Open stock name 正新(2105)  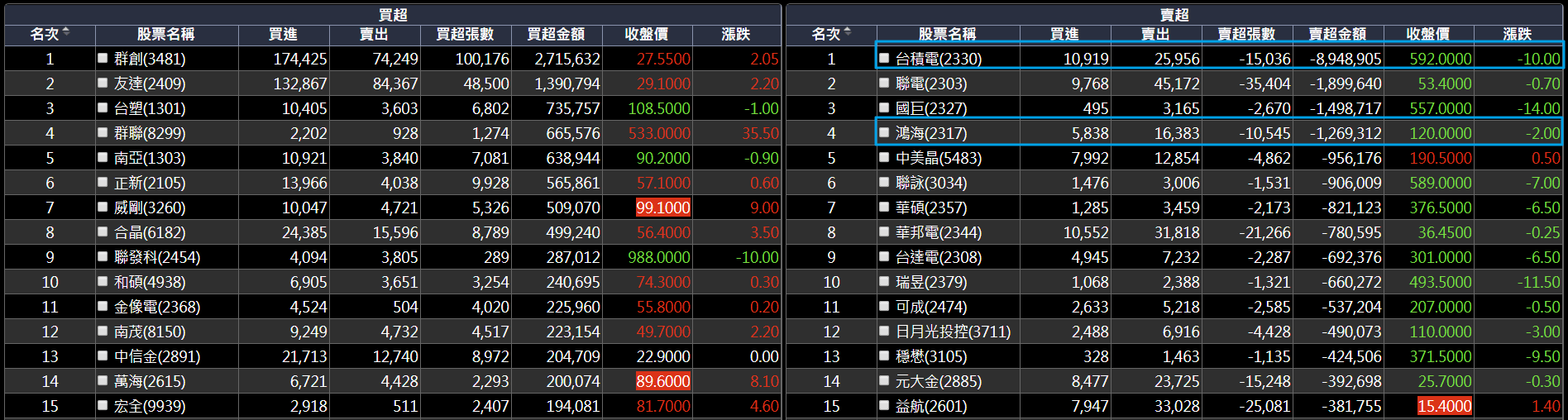click(x=150, y=183)
